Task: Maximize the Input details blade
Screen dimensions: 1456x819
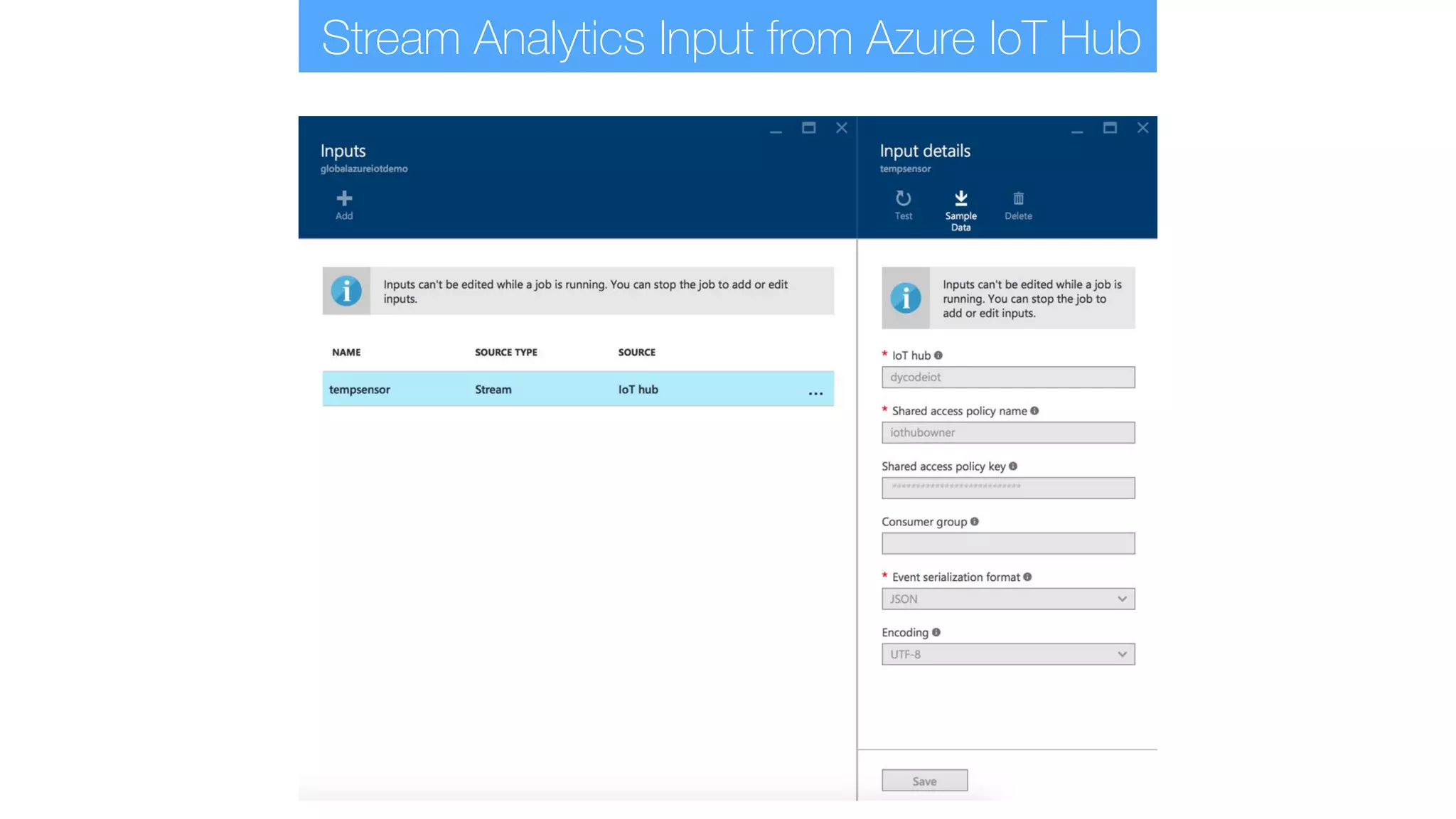Action: pos(1110,128)
